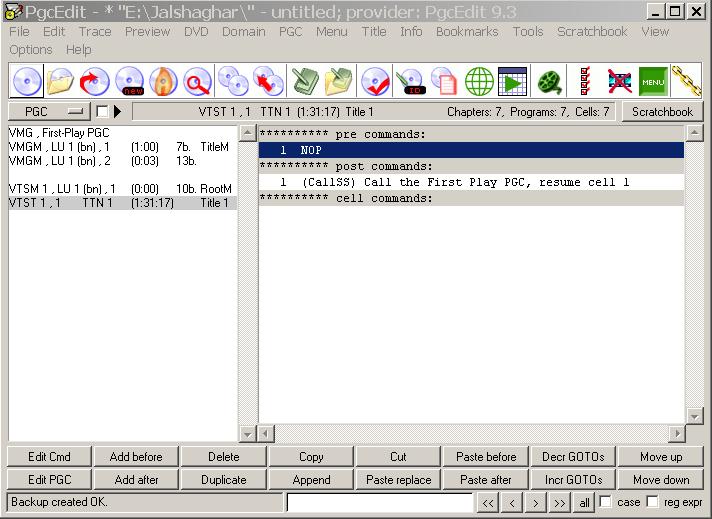Click the Incr GOTOs button
The height and width of the screenshot is (519, 712).
click(573, 479)
